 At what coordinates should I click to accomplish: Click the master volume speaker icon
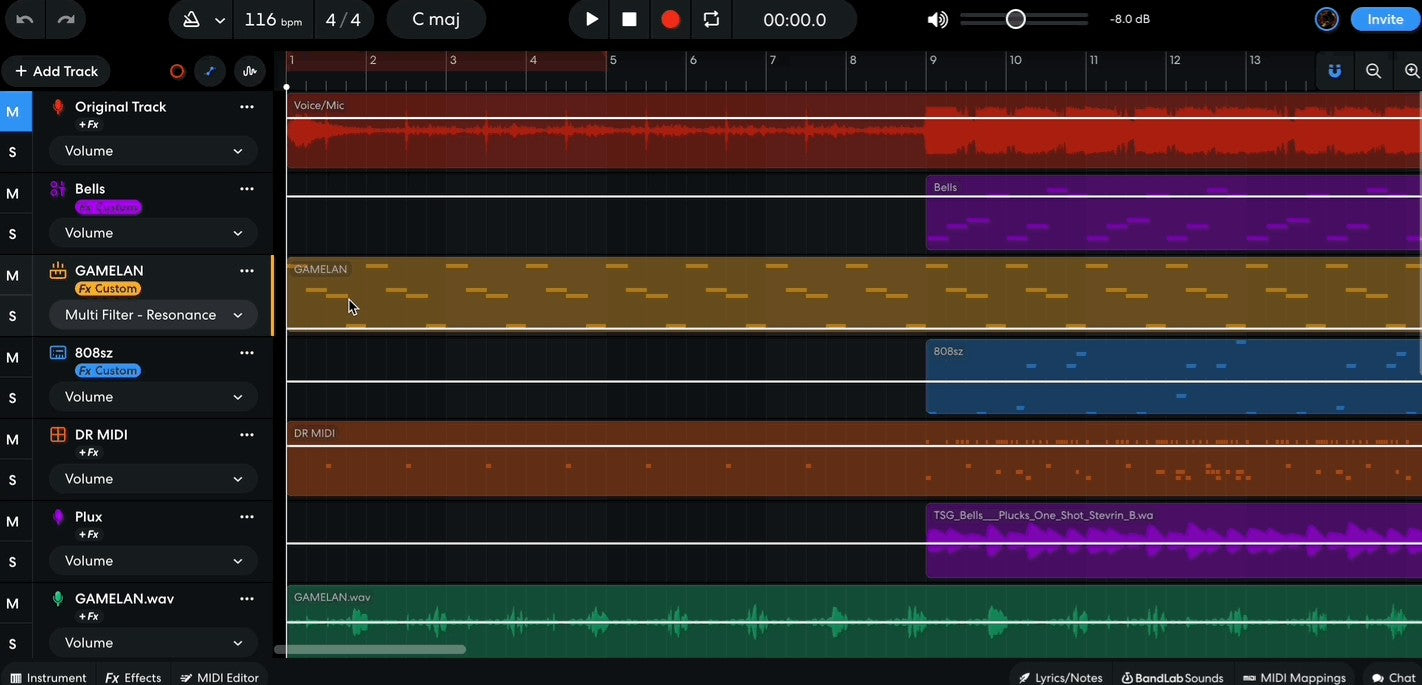pos(936,18)
